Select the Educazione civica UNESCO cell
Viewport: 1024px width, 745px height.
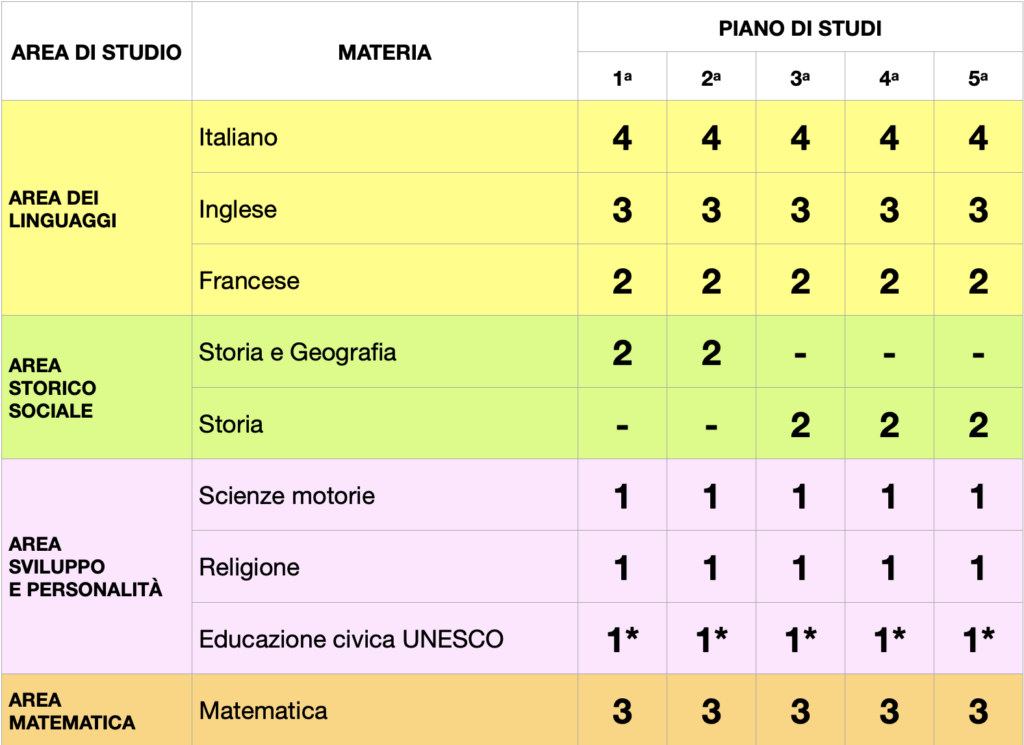pyautogui.click(x=385, y=639)
